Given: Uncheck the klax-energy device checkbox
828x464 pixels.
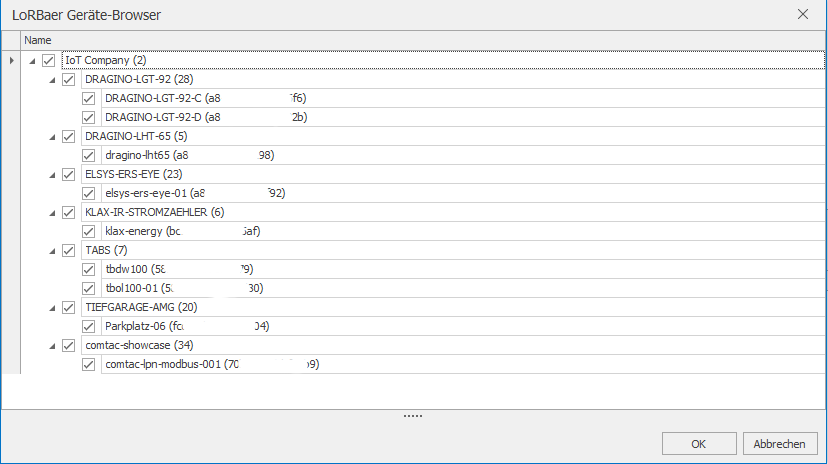Looking at the screenshot, I should (89, 231).
